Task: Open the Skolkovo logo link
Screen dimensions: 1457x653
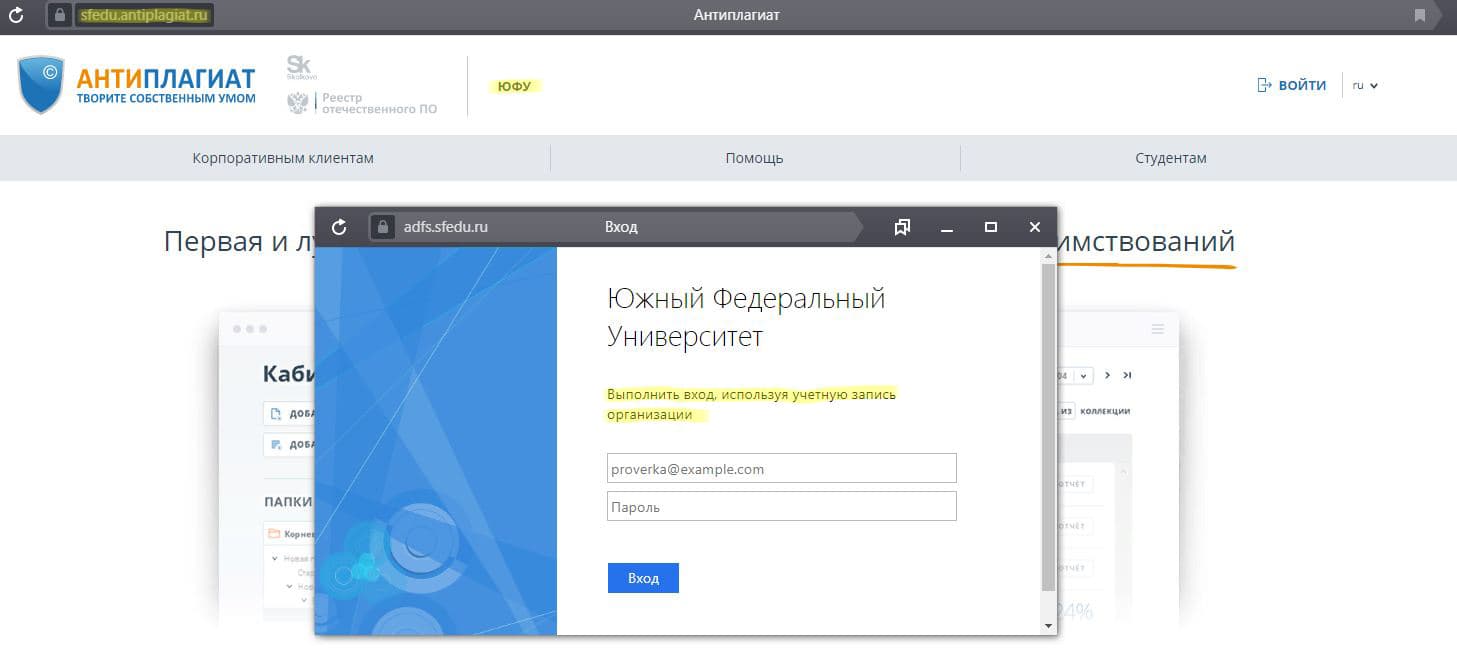Action: [x=299, y=68]
